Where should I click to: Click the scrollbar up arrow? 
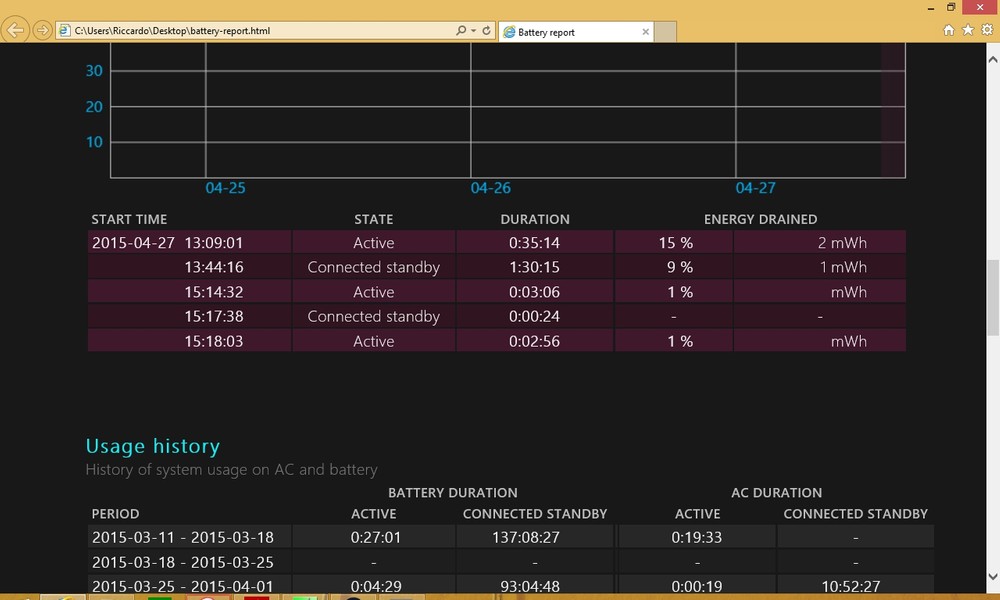(x=992, y=59)
